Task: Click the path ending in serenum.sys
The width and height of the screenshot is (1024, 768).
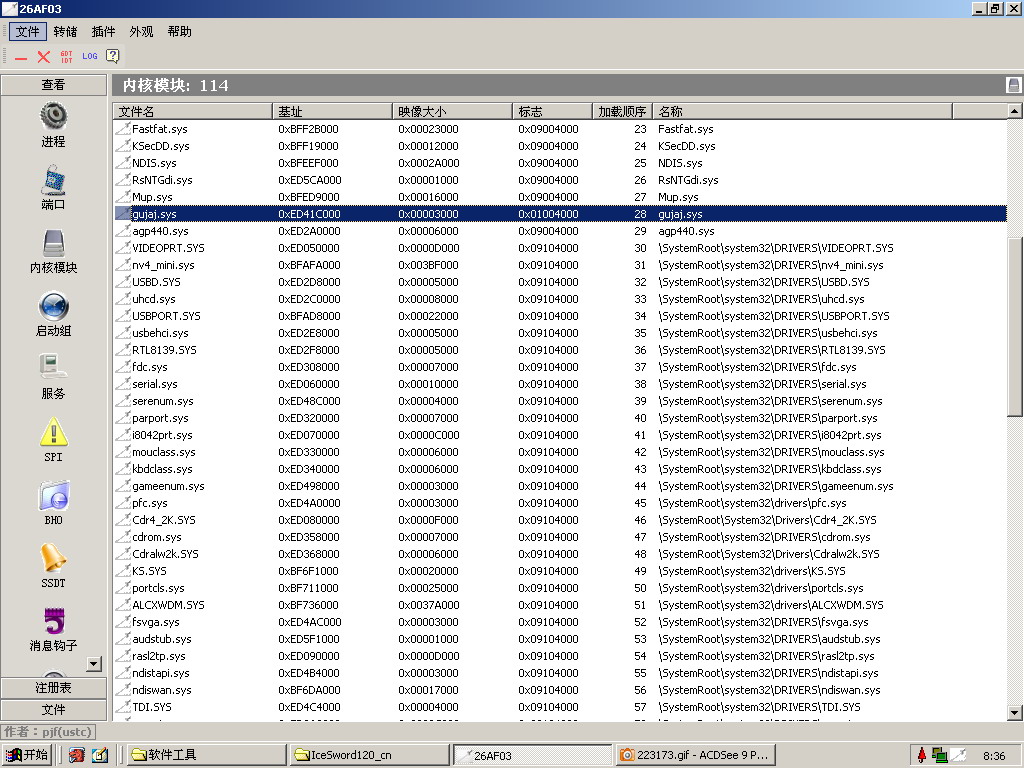Action: [x=770, y=401]
